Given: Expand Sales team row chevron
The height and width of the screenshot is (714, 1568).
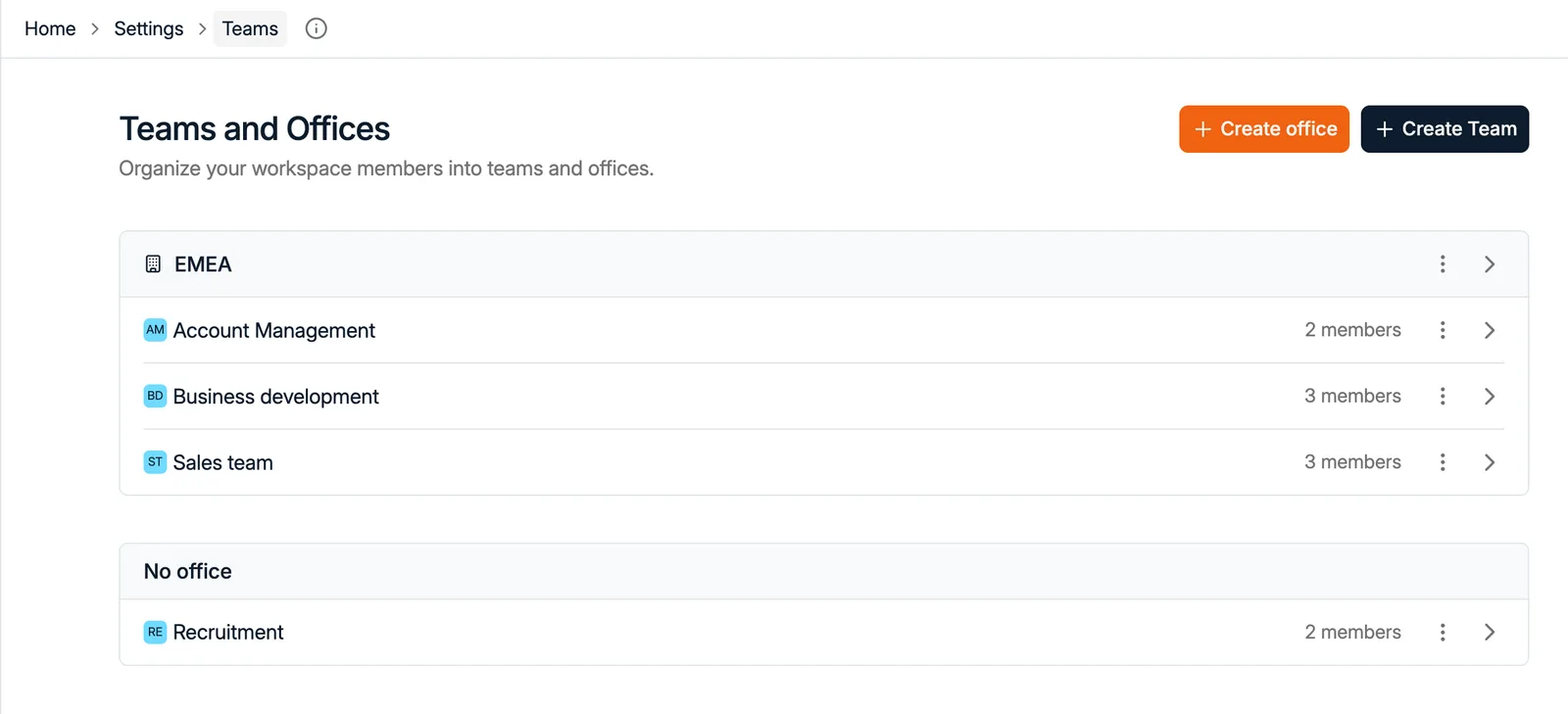Looking at the screenshot, I should [x=1490, y=462].
